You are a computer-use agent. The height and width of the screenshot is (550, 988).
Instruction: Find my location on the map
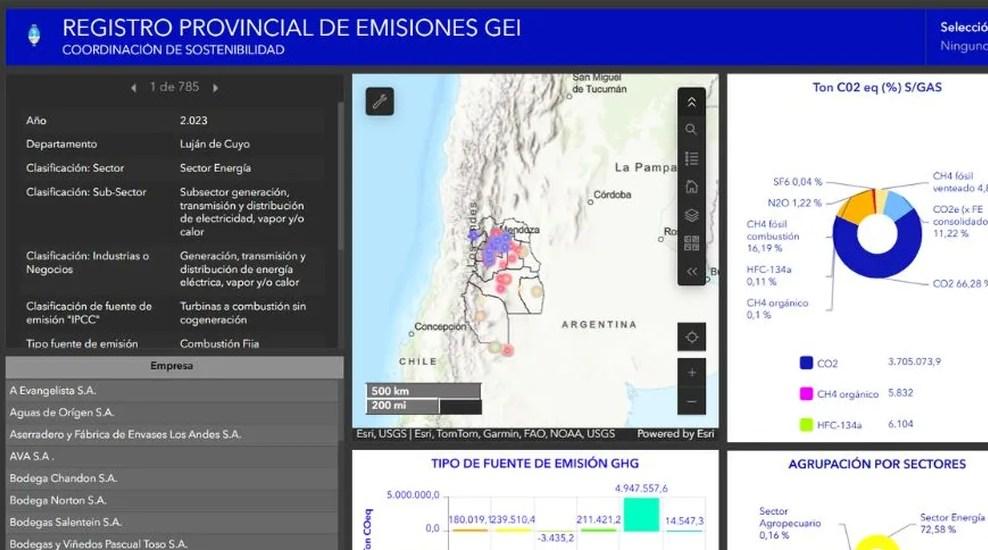pyautogui.click(x=691, y=337)
